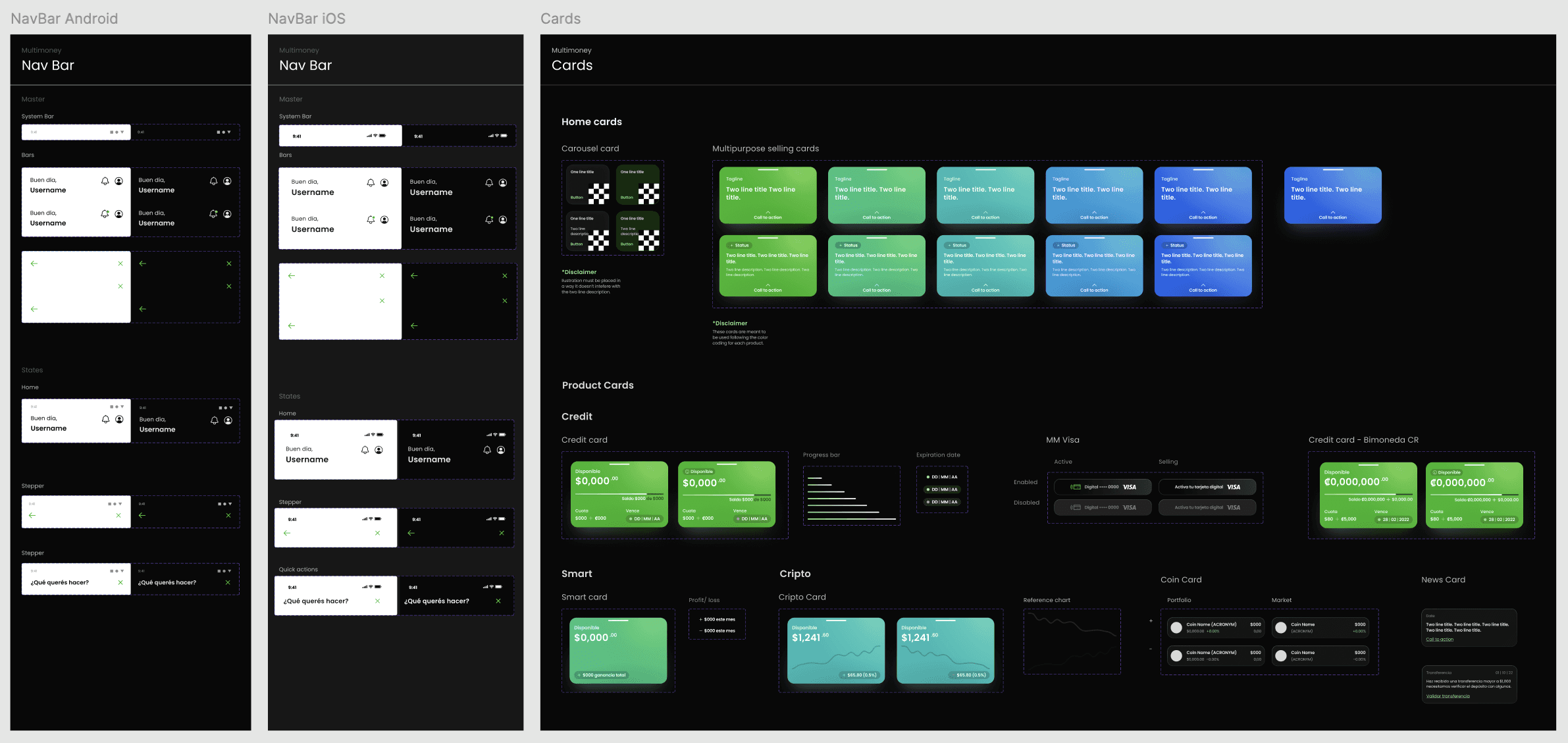Screen dimensions: 1568x743
Task: Select the Reference chart thumbnail
Action: (1072, 641)
